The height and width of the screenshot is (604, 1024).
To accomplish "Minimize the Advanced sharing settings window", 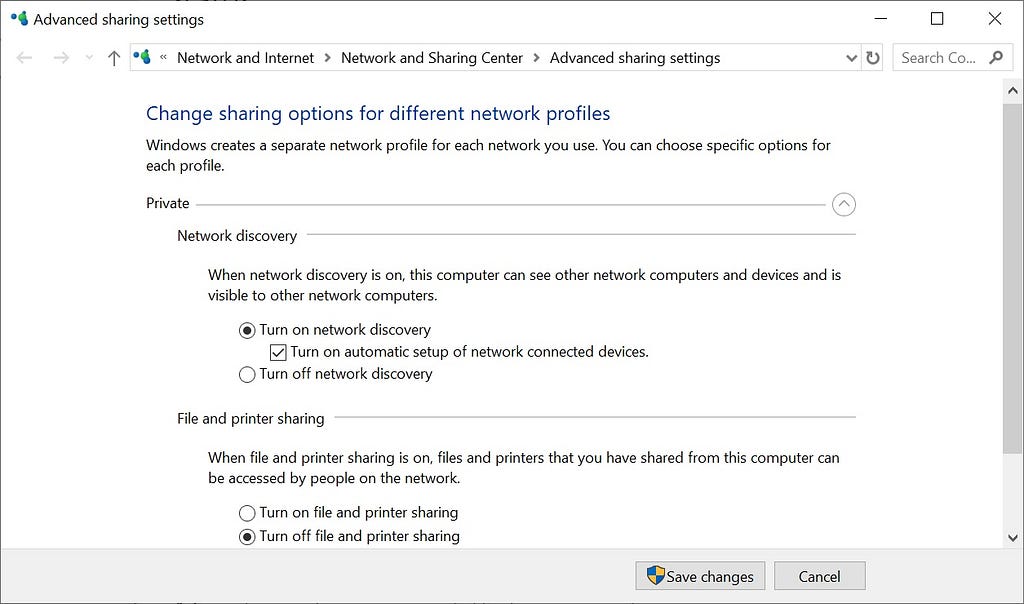I will pyautogui.click(x=881, y=19).
